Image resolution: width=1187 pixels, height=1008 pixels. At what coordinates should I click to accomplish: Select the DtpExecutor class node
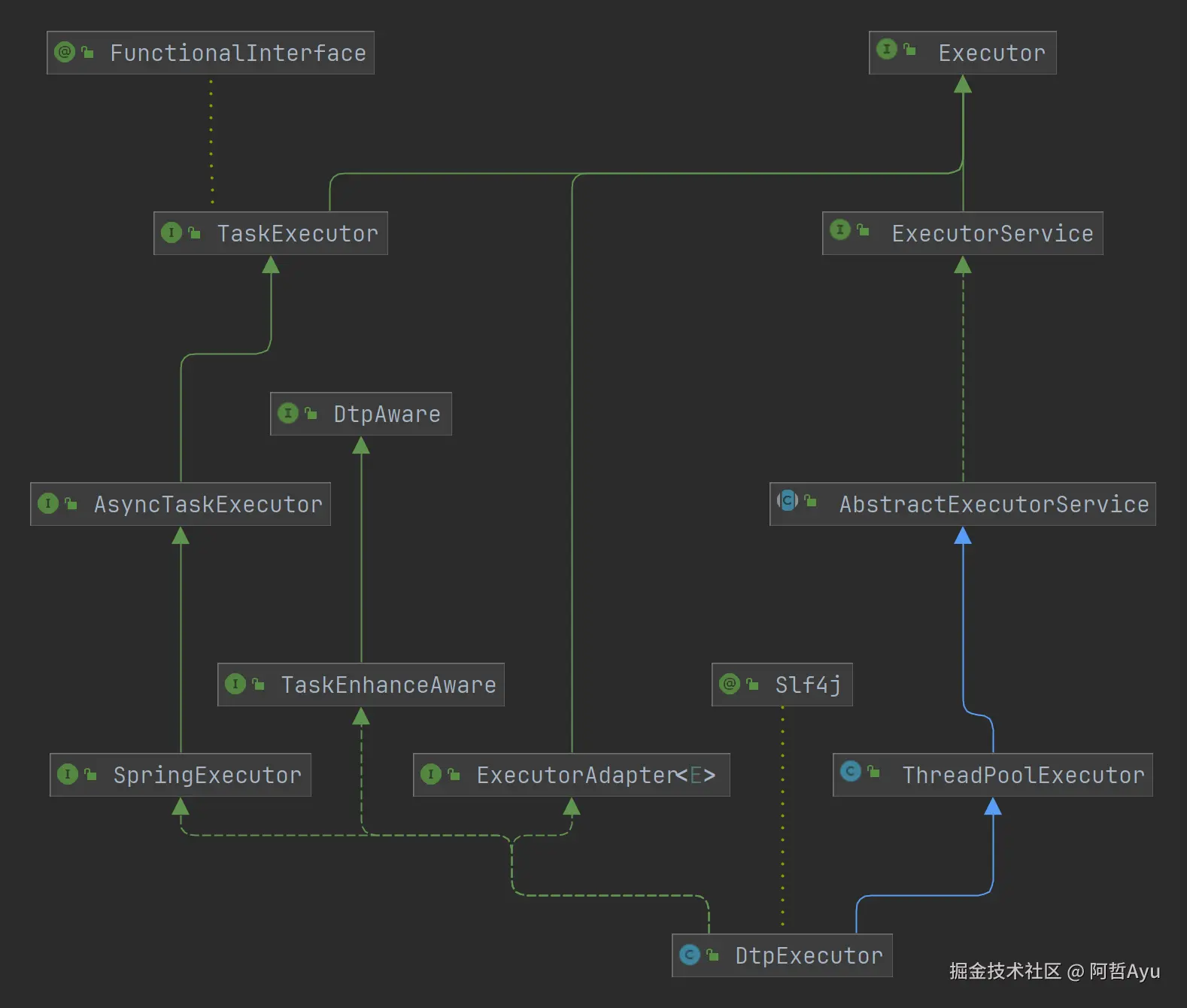782,955
